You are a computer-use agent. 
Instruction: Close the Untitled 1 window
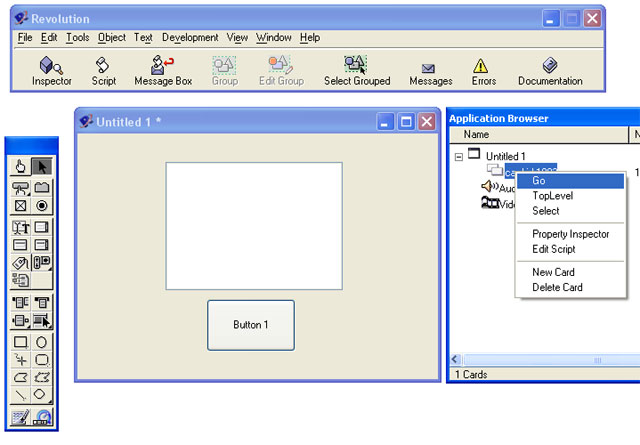point(427,122)
